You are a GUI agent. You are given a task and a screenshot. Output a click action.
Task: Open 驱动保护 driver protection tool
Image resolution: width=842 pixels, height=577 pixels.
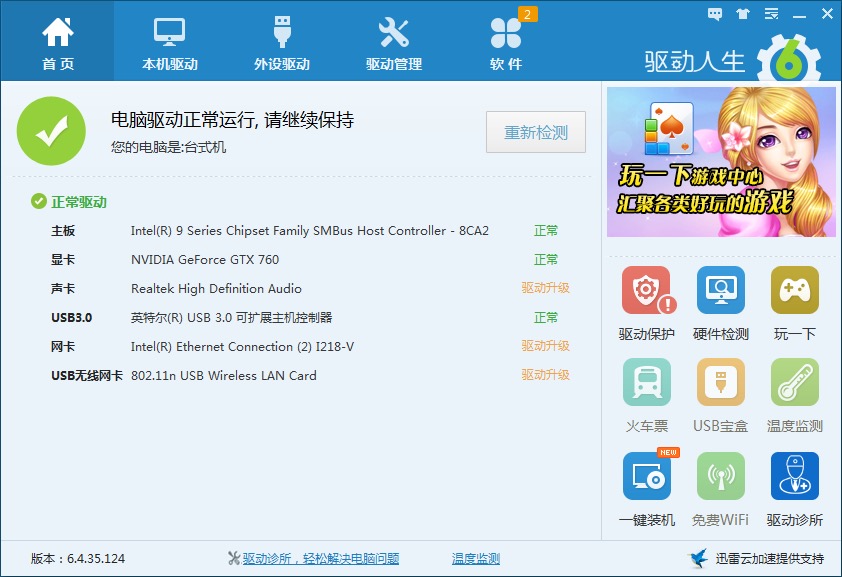coord(647,291)
